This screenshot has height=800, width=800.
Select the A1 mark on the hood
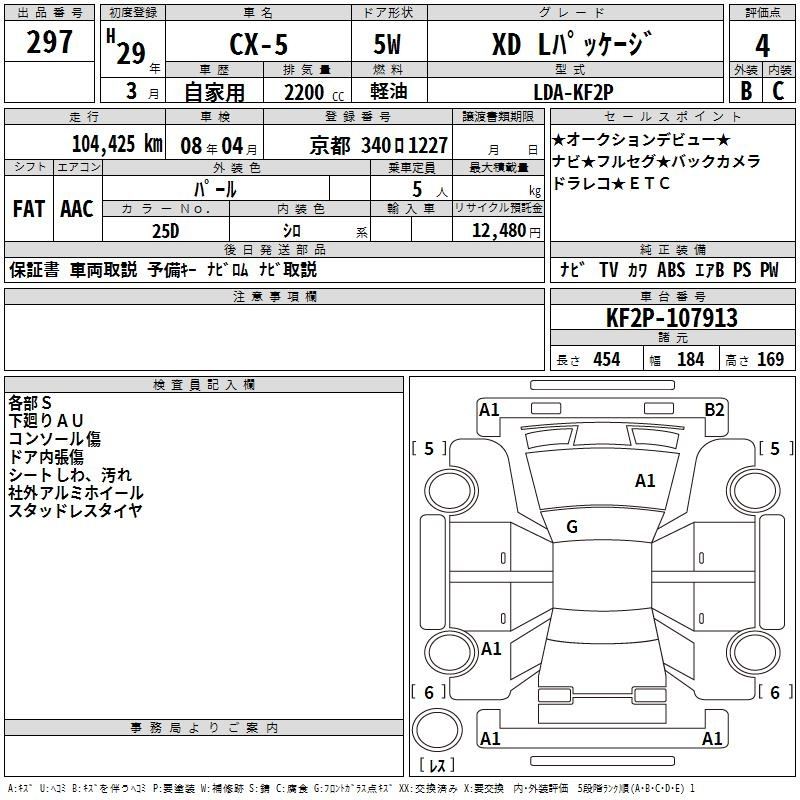645,481
